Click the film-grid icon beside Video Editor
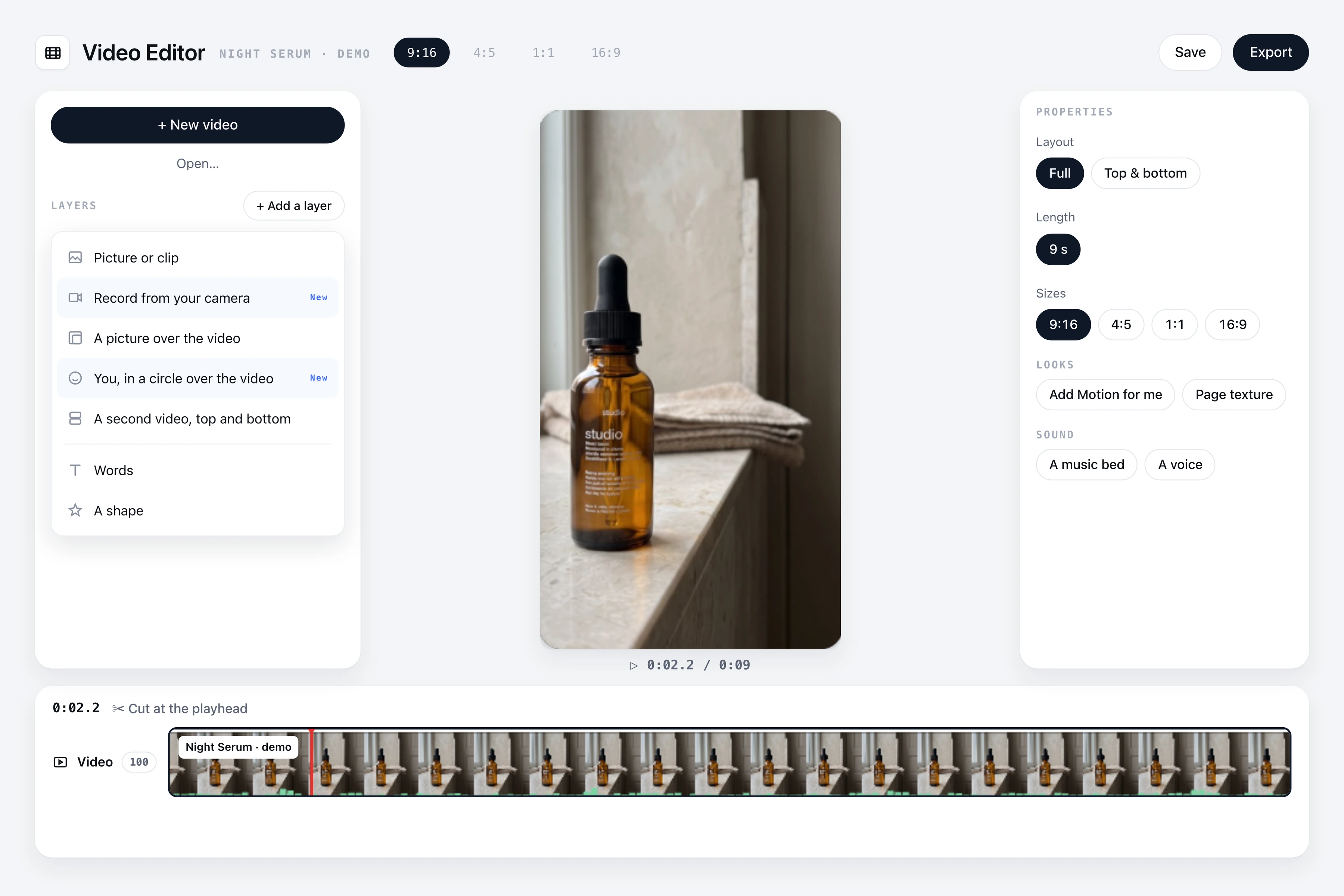Image resolution: width=1344 pixels, height=896 pixels. click(53, 53)
